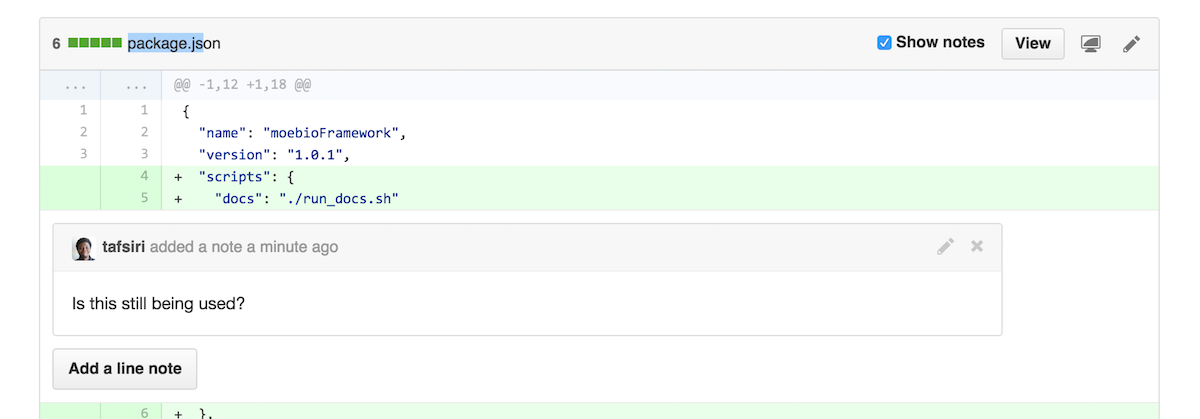
Task: Uncheck the Show notes checkbox
Action: point(884,43)
